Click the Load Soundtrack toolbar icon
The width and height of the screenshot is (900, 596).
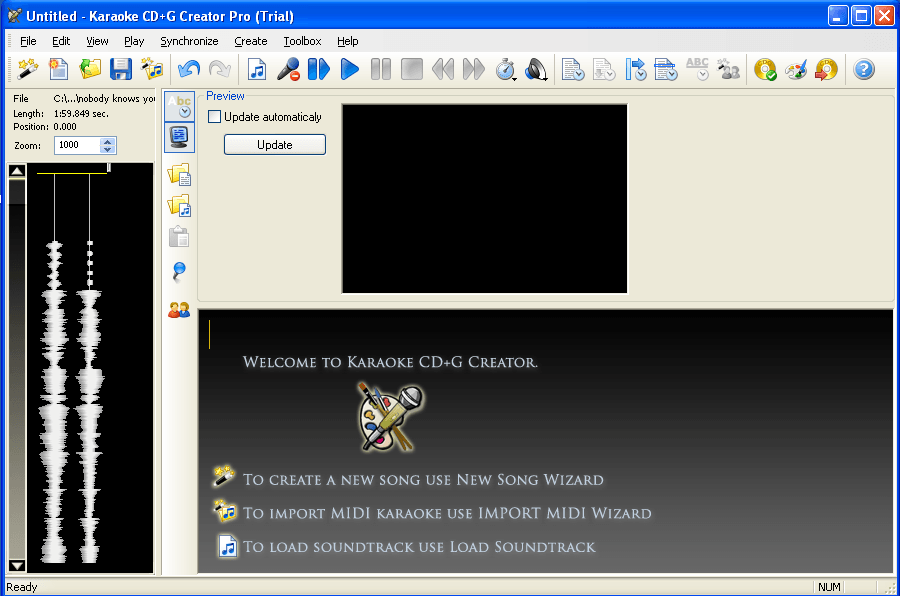pyautogui.click(x=256, y=68)
